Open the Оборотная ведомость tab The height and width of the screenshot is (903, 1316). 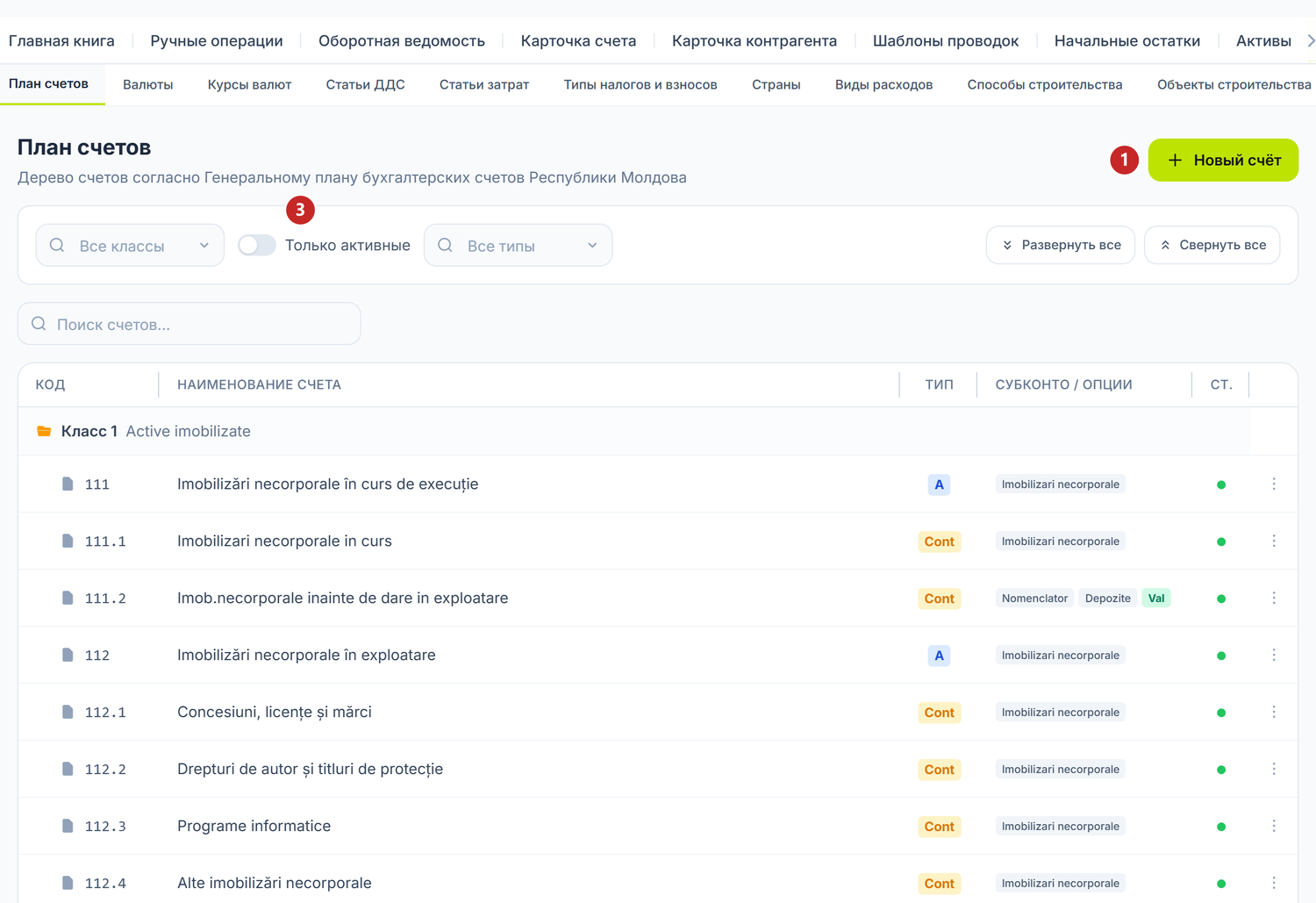point(402,41)
